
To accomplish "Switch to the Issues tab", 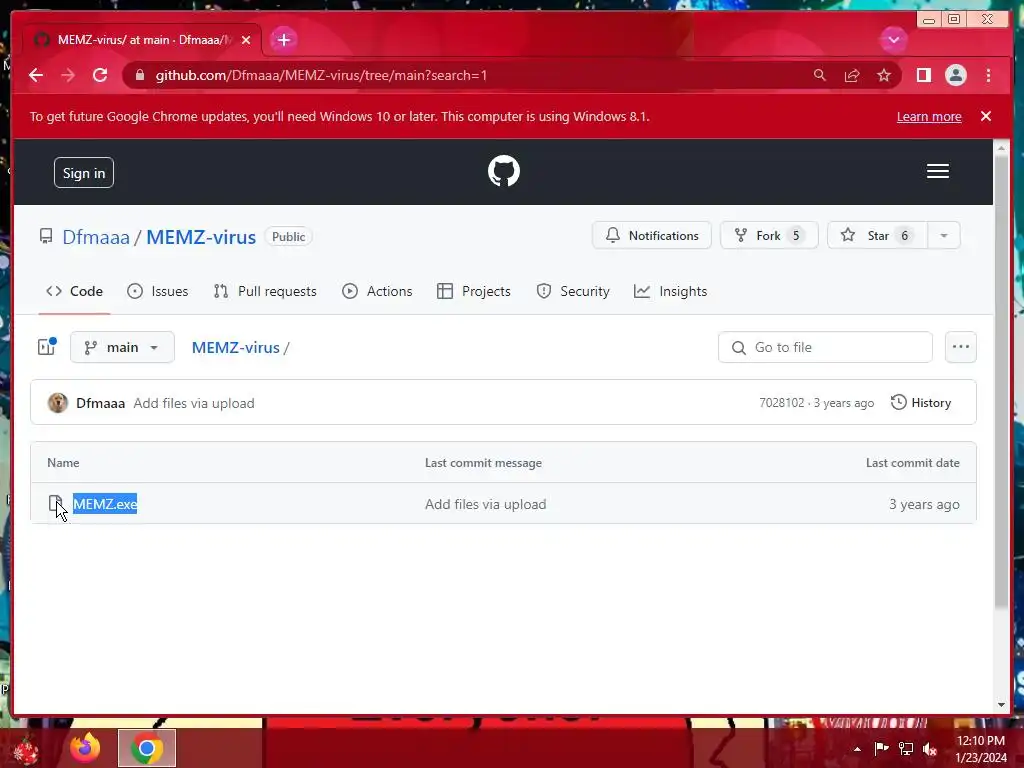I will (x=157, y=291).
